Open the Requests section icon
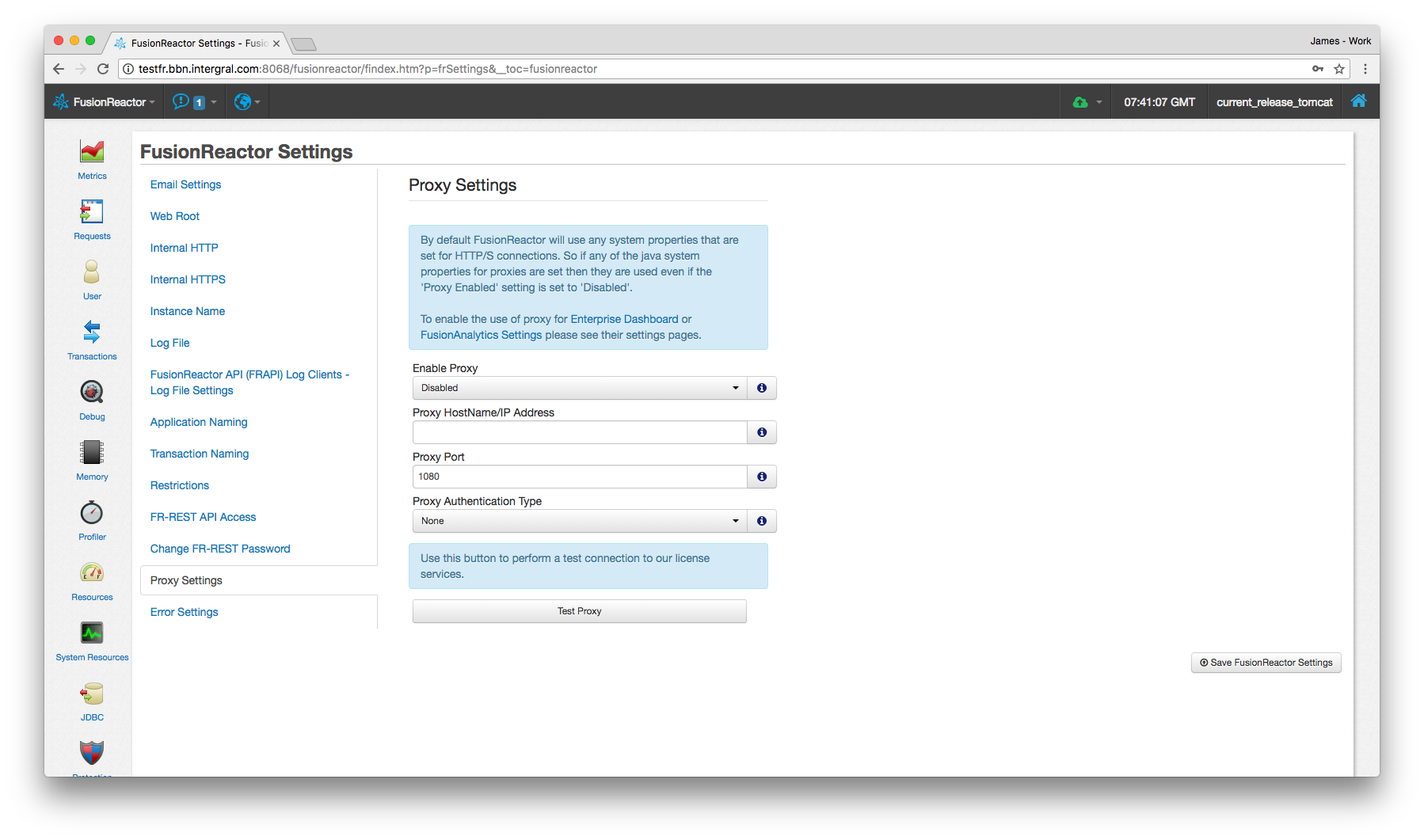Viewport: 1424px width, 840px height. pyautogui.click(x=92, y=211)
